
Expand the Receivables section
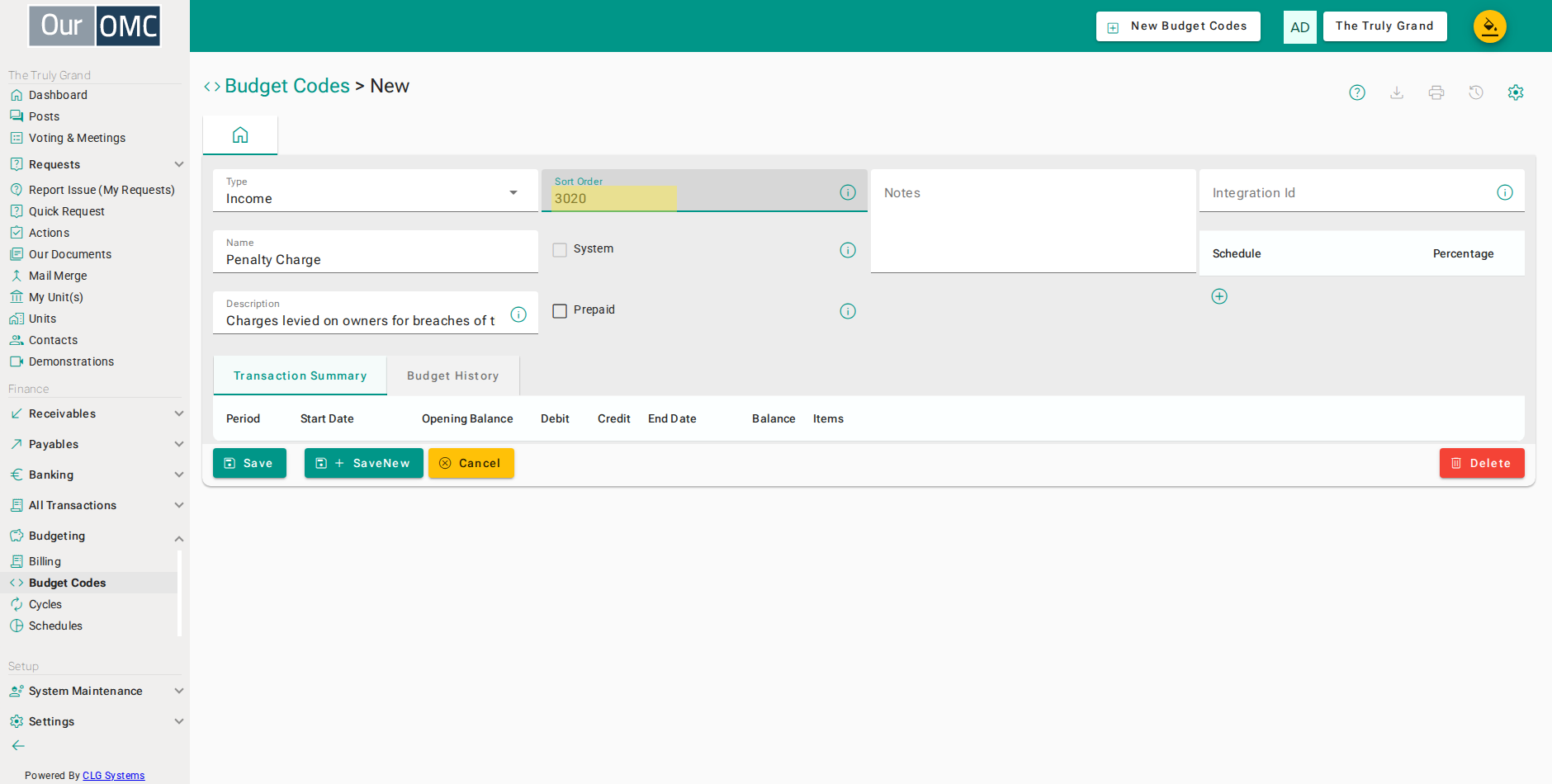(x=95, y=413)
